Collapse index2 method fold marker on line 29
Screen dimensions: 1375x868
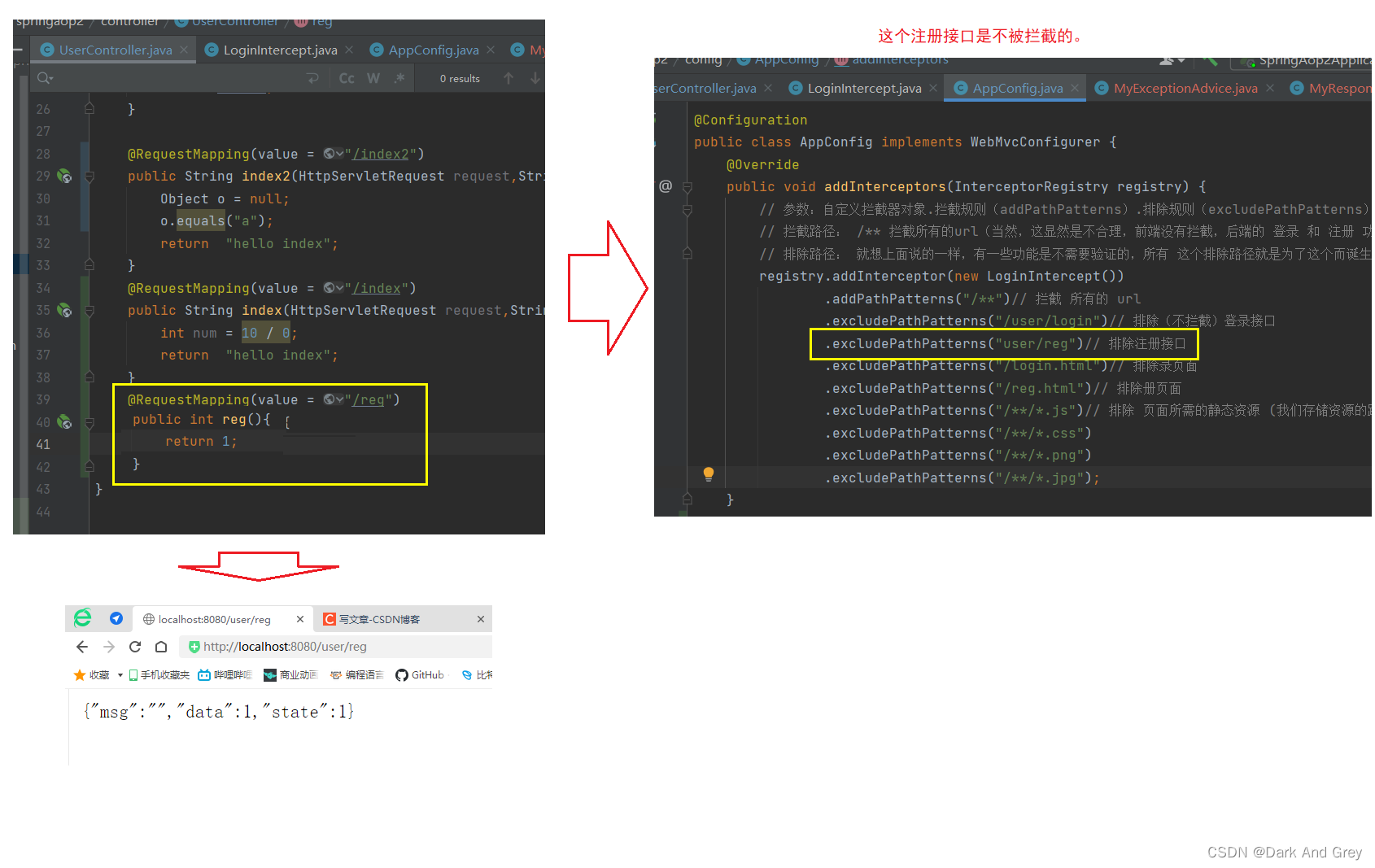89,177
